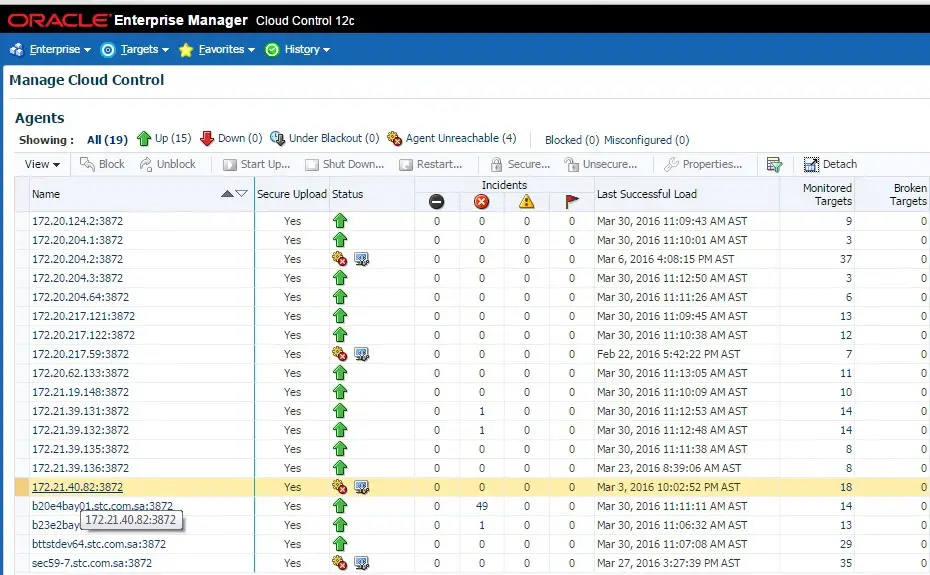The image size is (930, 575).
Task: Click the Fatal incidents column icon
Action: [437, 202]
